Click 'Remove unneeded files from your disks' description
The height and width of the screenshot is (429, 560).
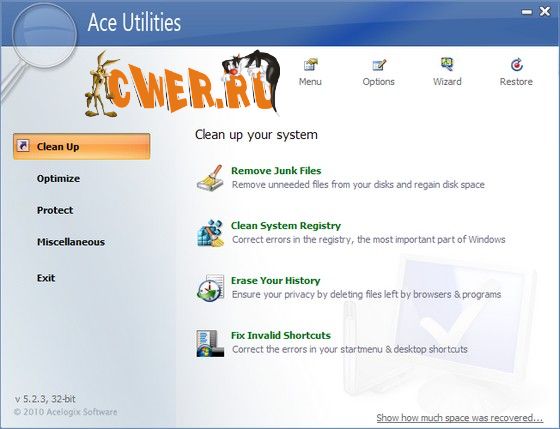(x=358, y=185)
